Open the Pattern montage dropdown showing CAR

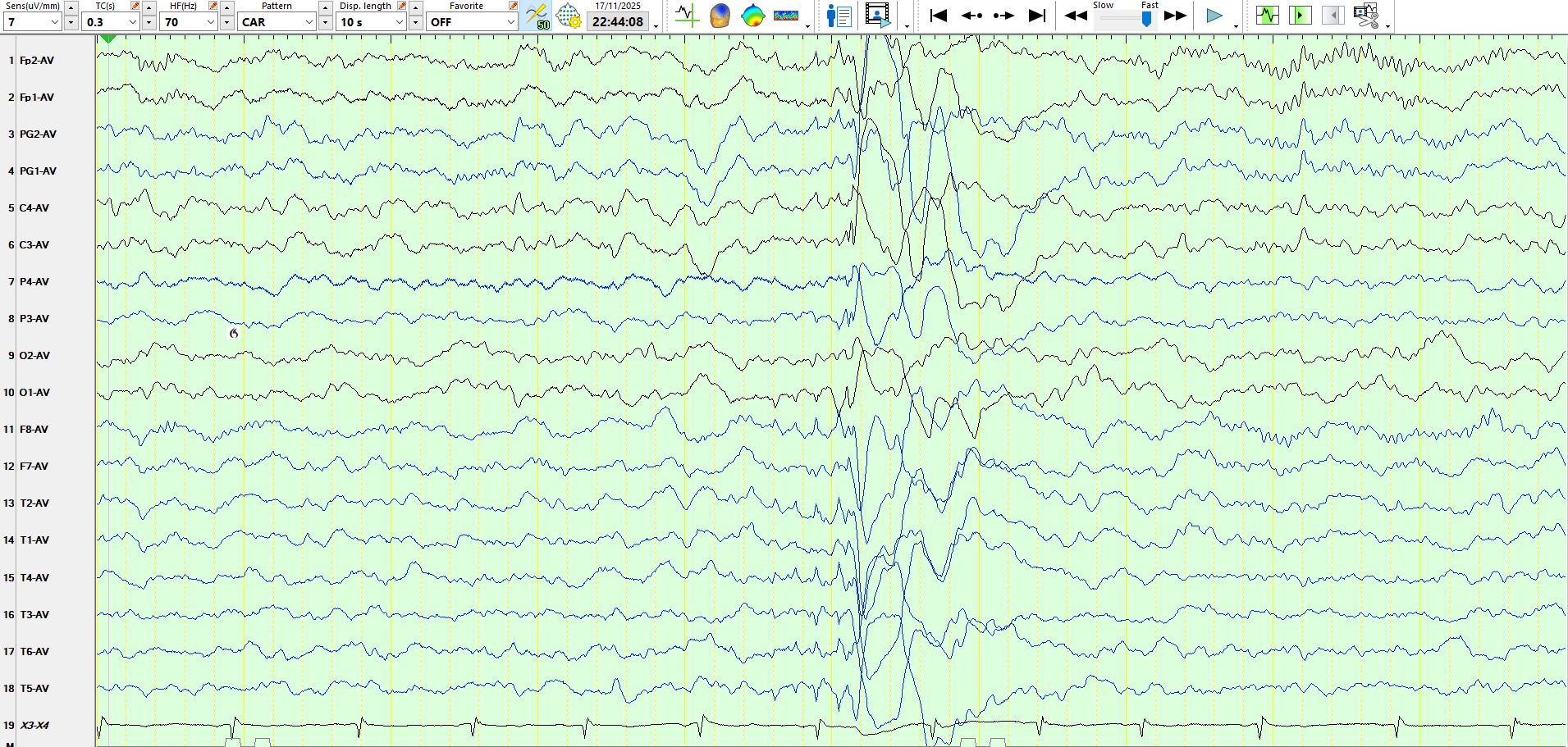click(277, 22)
